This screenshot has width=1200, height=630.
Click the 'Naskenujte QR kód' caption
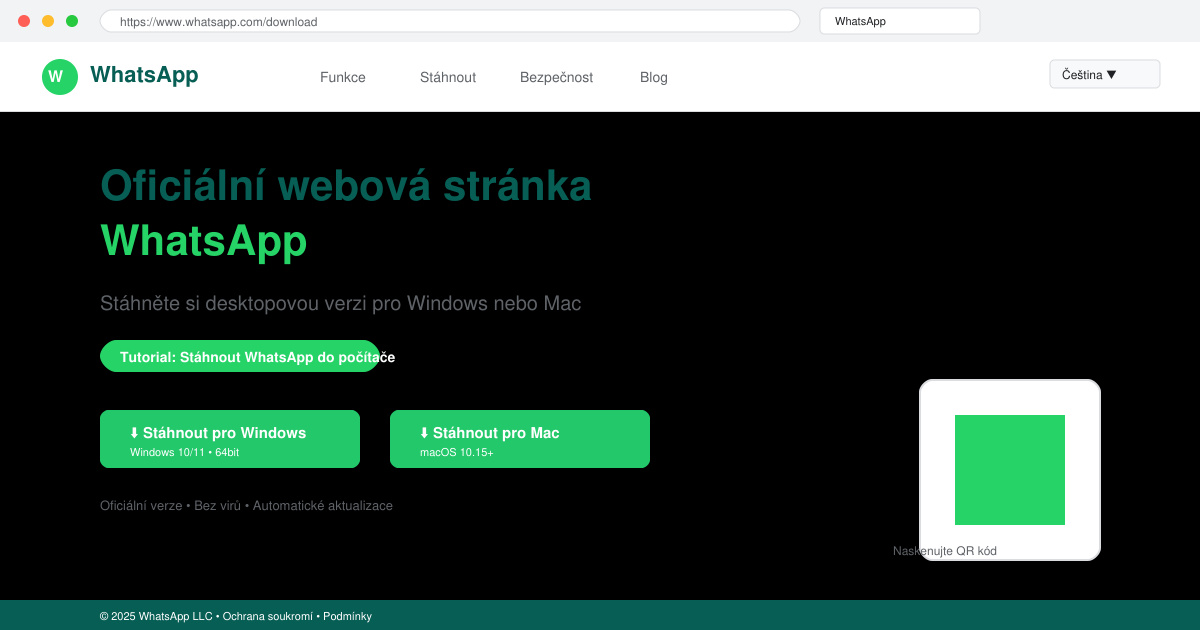coord(945,551)
